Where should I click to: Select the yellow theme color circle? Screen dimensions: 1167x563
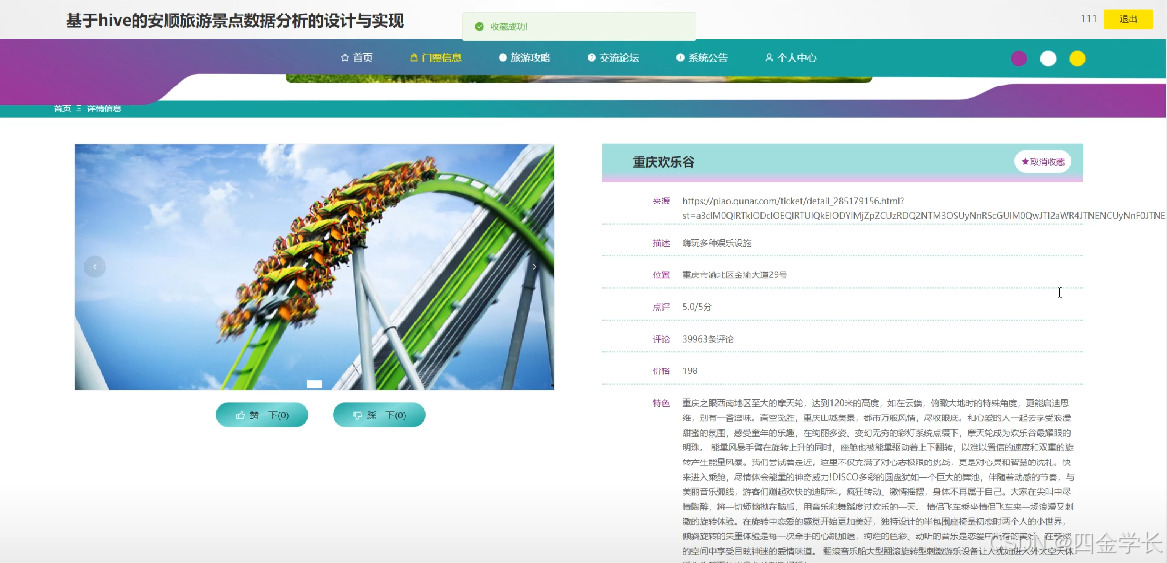1077,59
